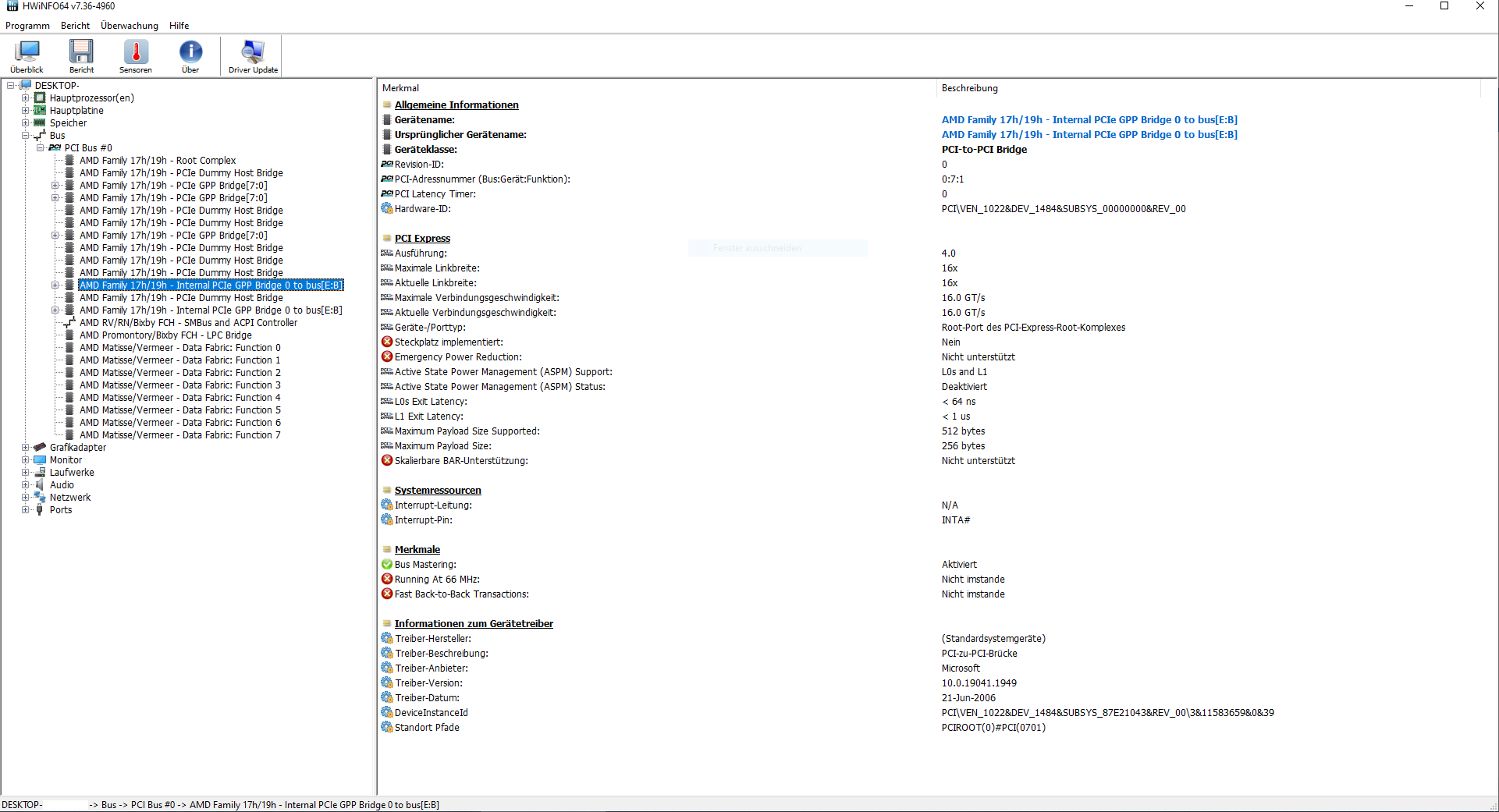The image size is (1499, 812).
Task: Click red X icon beside Emergency Power Reduction
Action: click(x=387, y=357)
